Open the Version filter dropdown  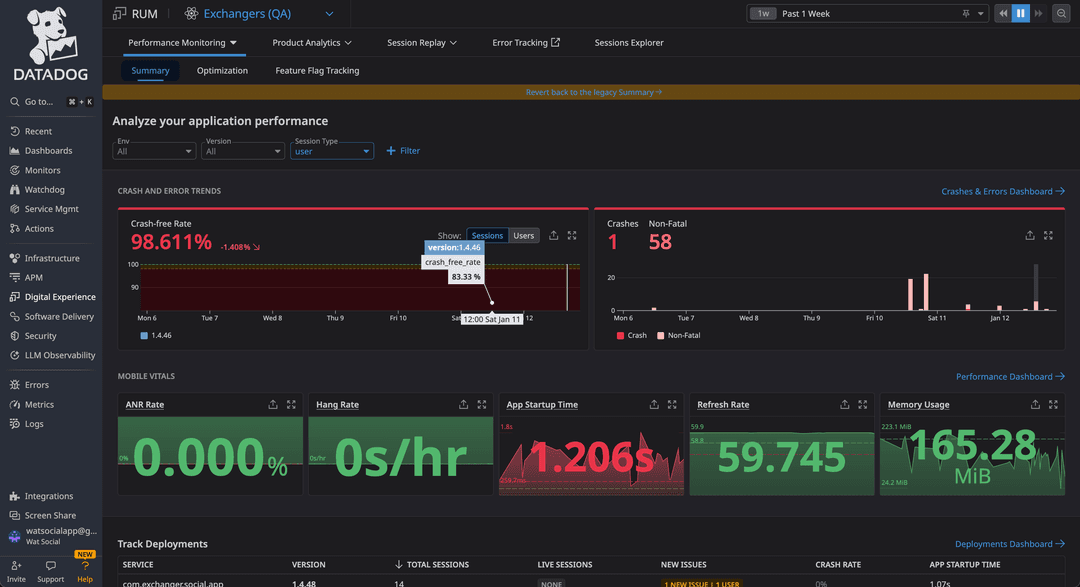pos(242,150)
